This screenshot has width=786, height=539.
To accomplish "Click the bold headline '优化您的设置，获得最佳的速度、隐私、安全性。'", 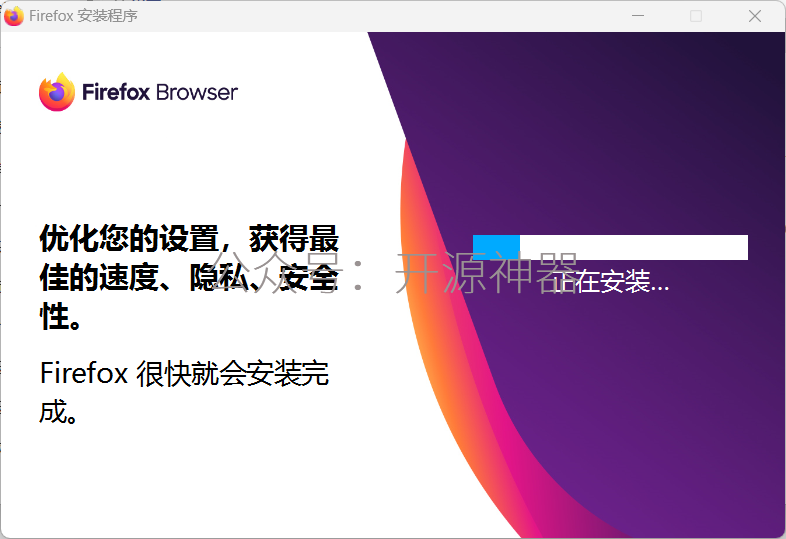I will 189,277.
